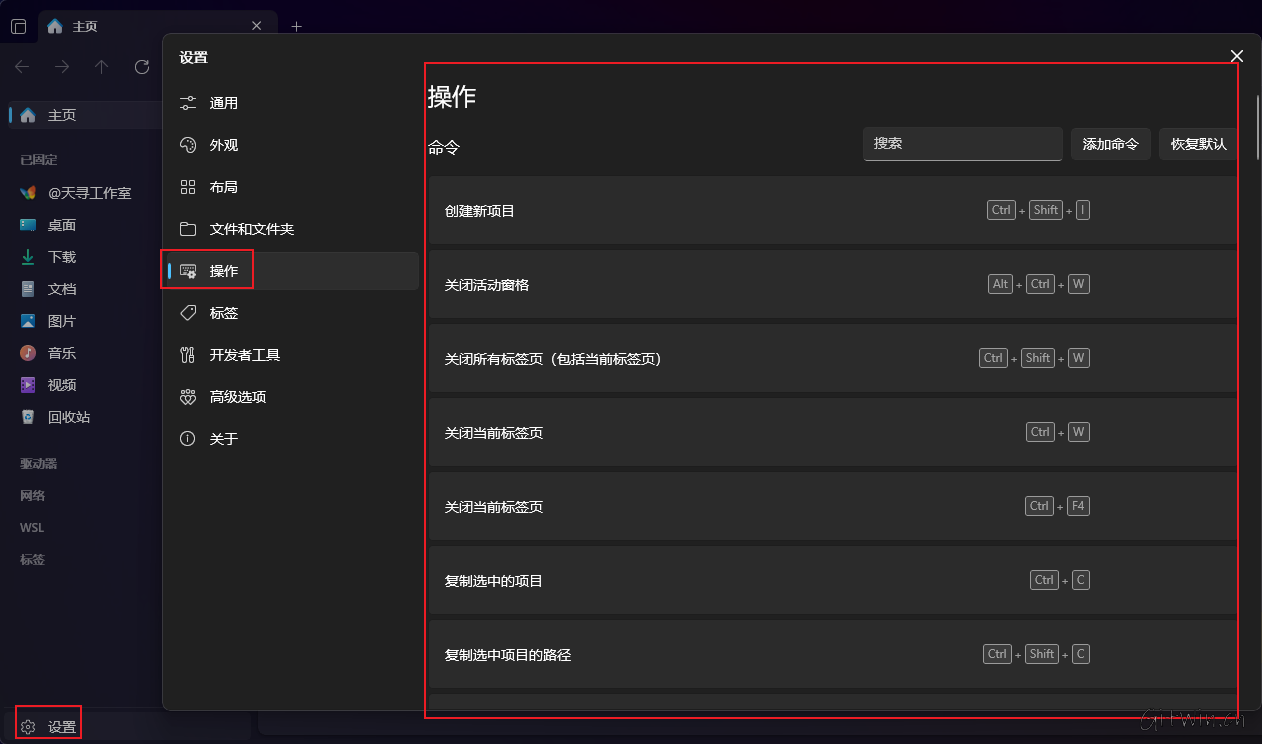Expand the 驱动器 sidebar section
1262x744 pixels.
[x=39, y=464]
